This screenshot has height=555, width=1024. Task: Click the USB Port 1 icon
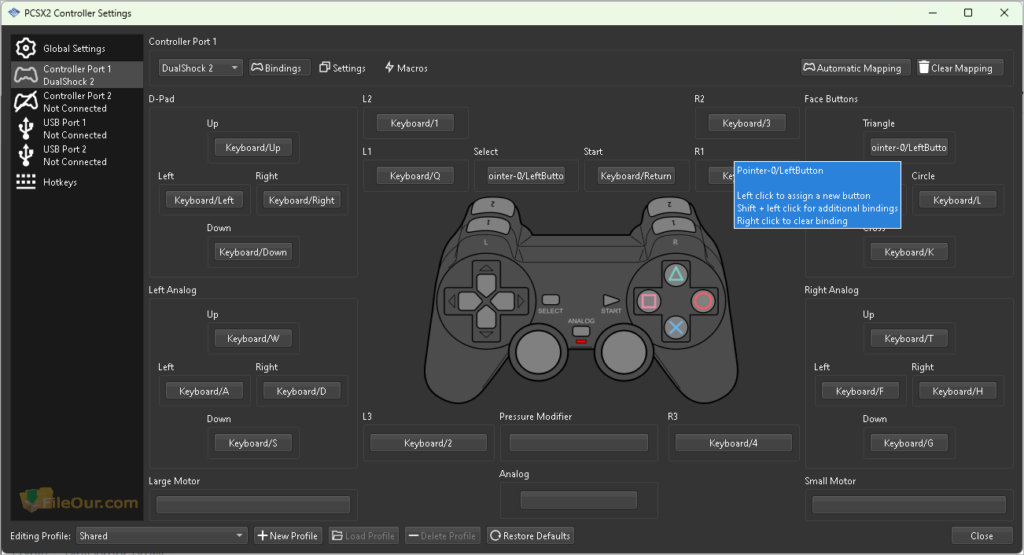[x=25, y=128]
